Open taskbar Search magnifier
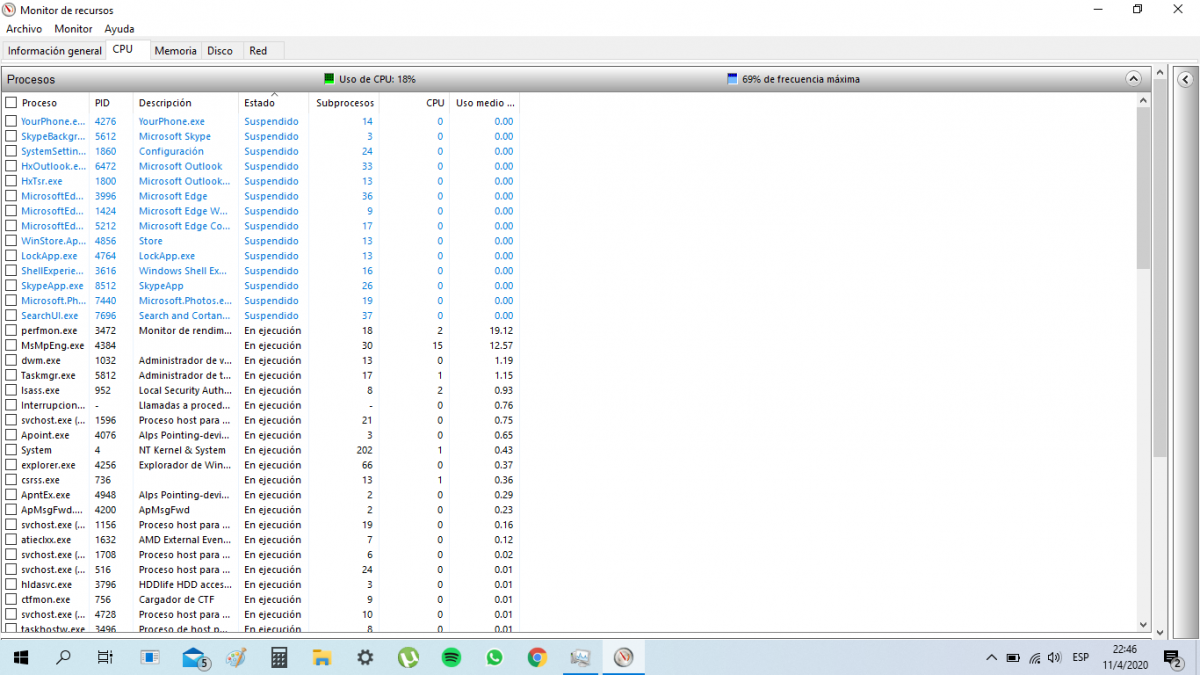This screenshot has height=675, width=1200. point(63,658)
